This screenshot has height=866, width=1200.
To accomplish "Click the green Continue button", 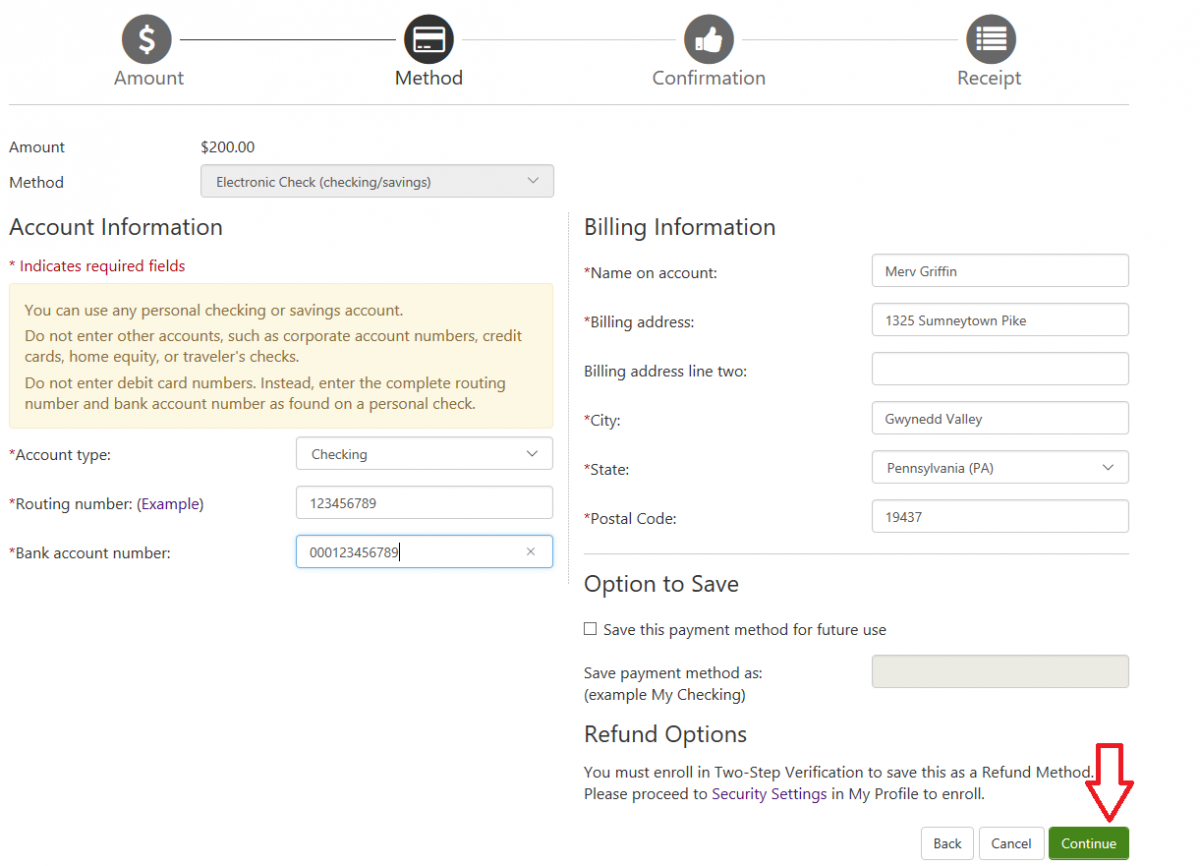I will point(1089,843).
